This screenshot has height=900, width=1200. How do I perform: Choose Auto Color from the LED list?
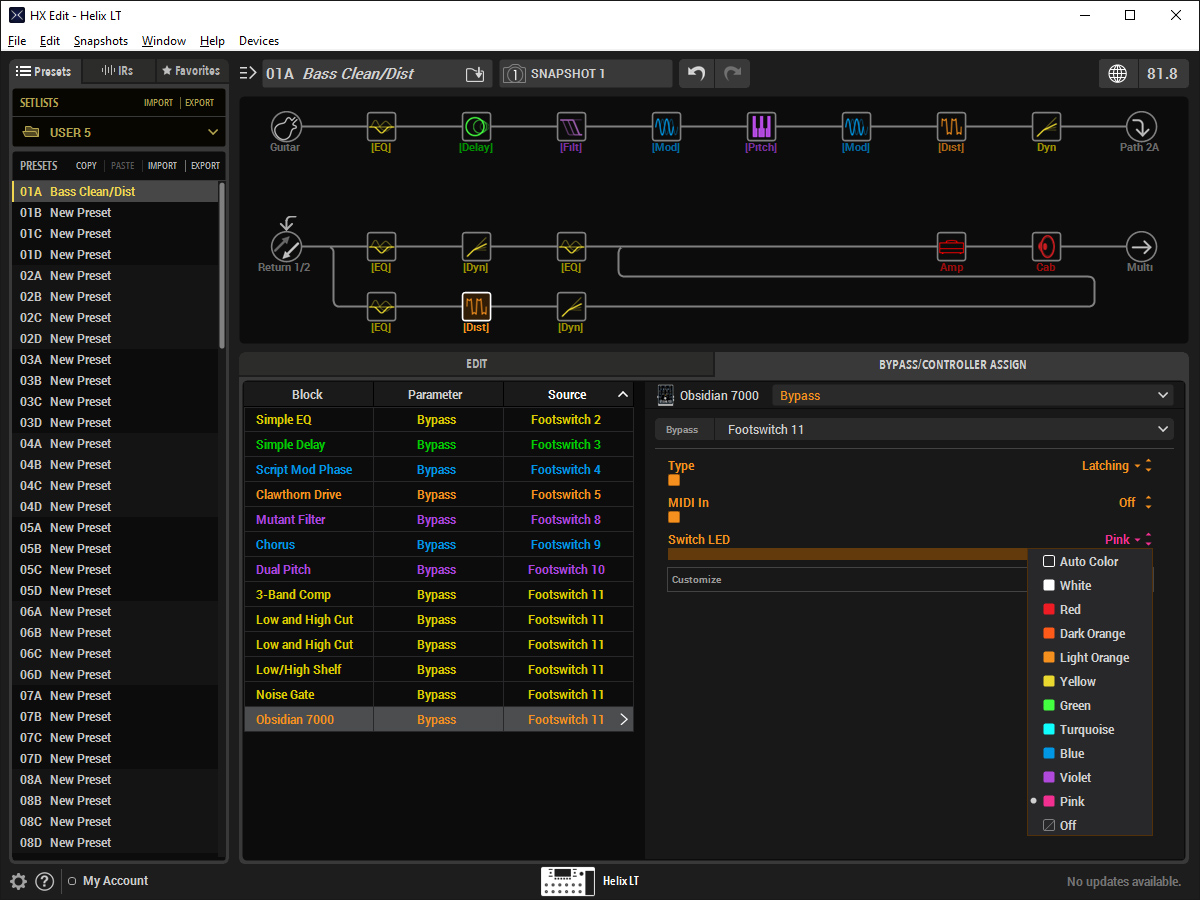1090,562
